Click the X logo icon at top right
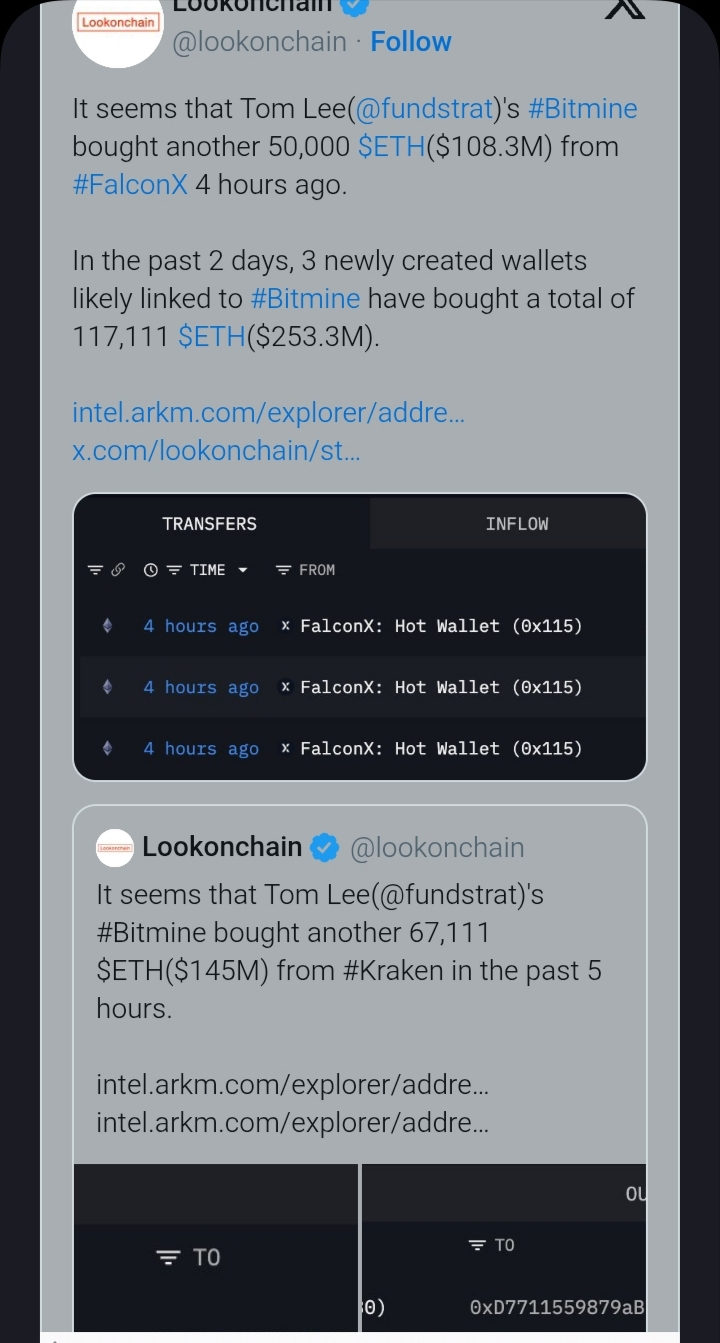The image size is (720, 1343). (x=626, y=8)
